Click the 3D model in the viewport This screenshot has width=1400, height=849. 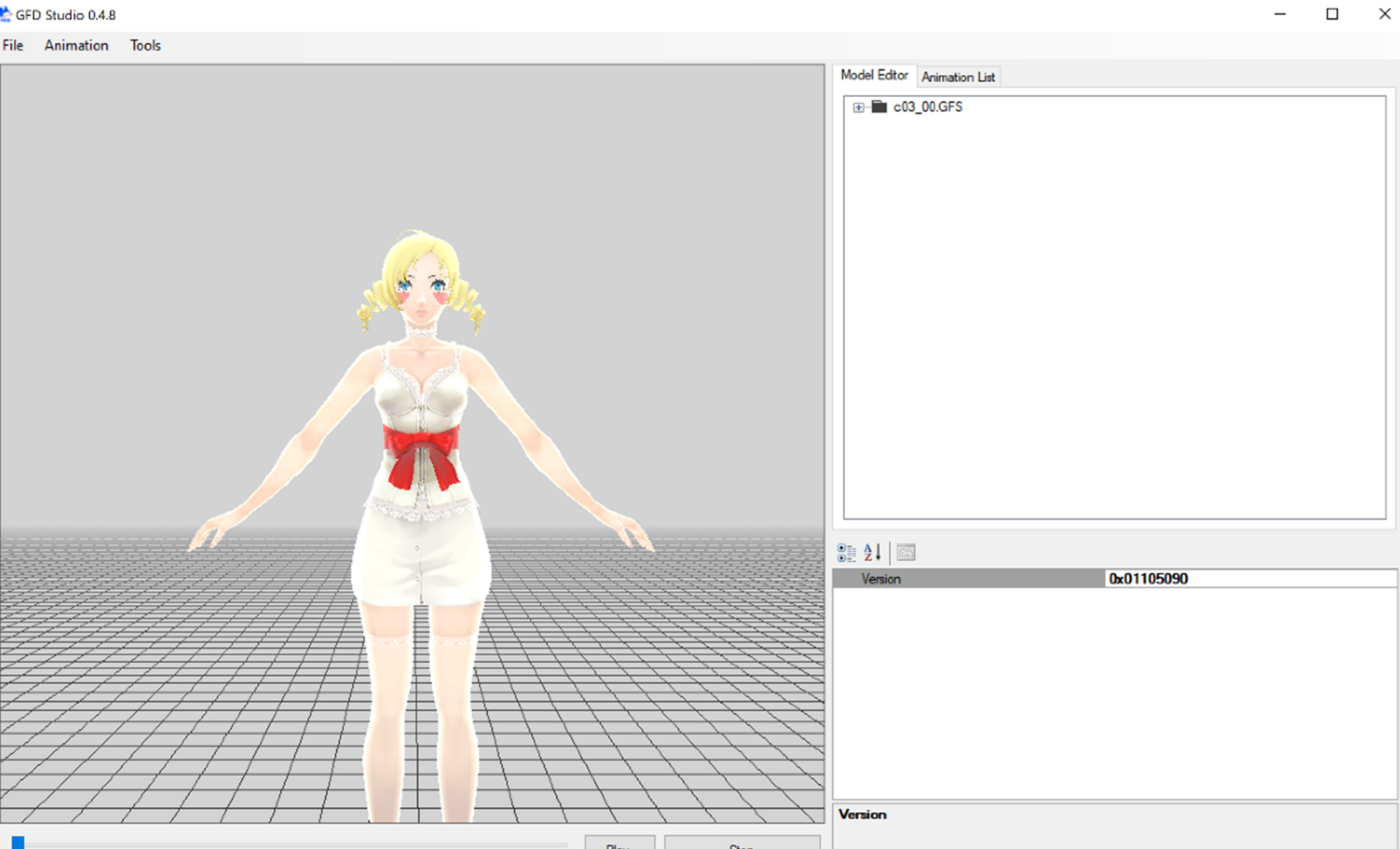pyautogui.click(x=421, y=525)
